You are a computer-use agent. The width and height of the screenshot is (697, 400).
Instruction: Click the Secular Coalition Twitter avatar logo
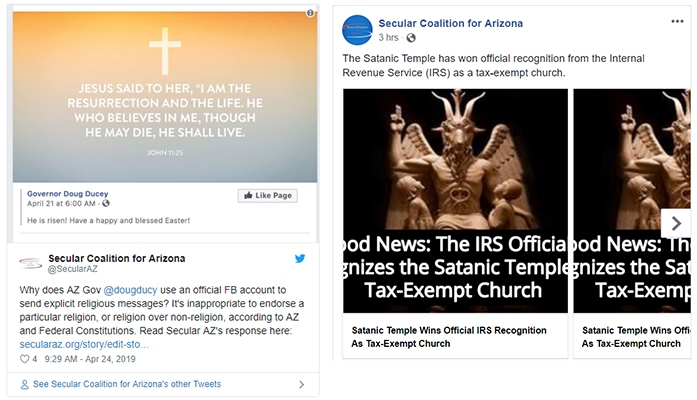[x=29, y=263]
